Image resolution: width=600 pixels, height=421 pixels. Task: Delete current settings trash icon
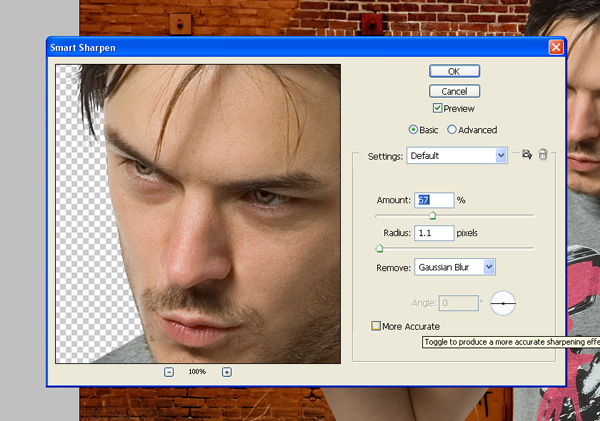(543, 155)
